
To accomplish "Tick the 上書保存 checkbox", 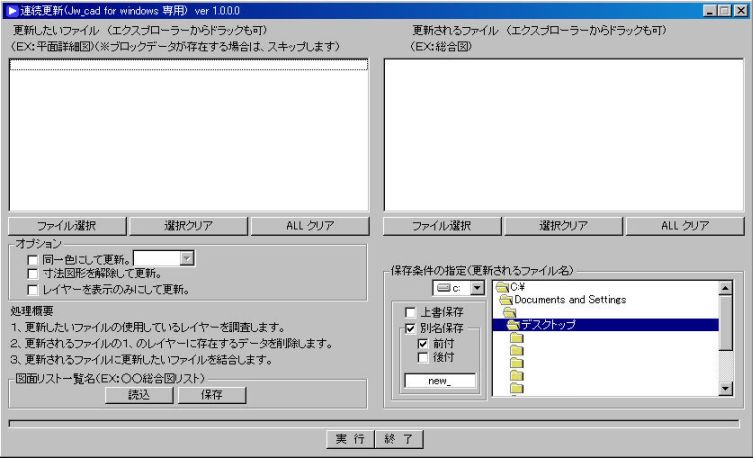I will click(x=410, y=313).
